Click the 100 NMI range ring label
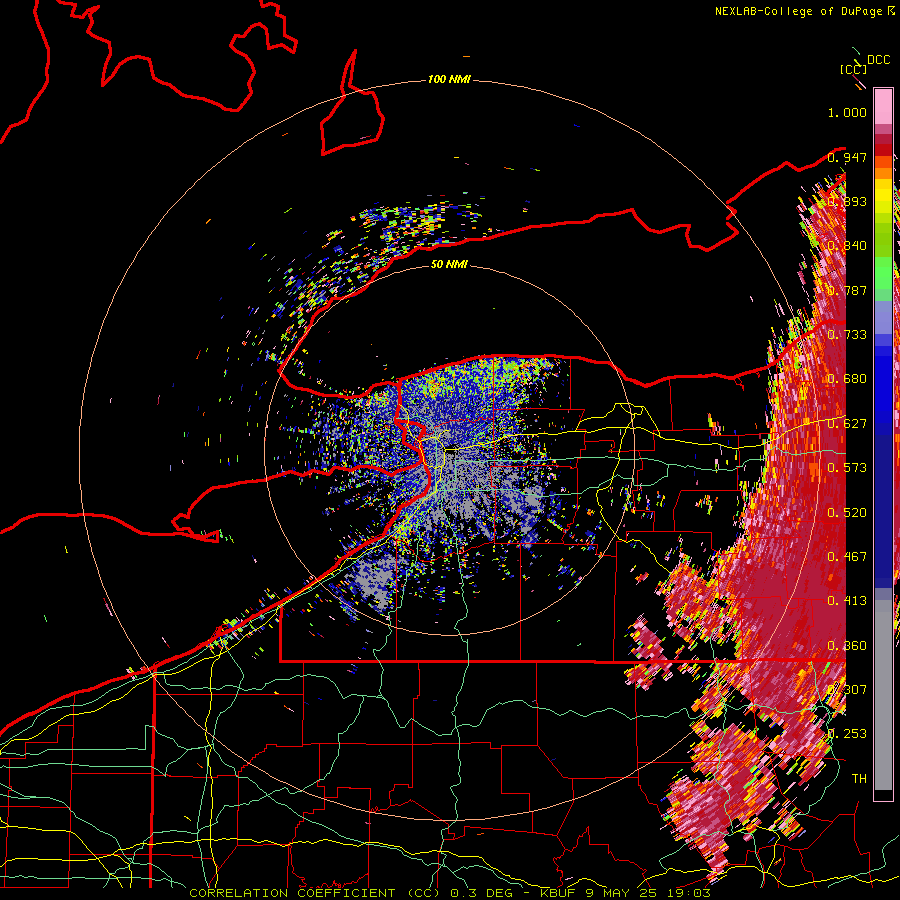The width and height of the screenshot is (900, 900). tap(449, 79)
